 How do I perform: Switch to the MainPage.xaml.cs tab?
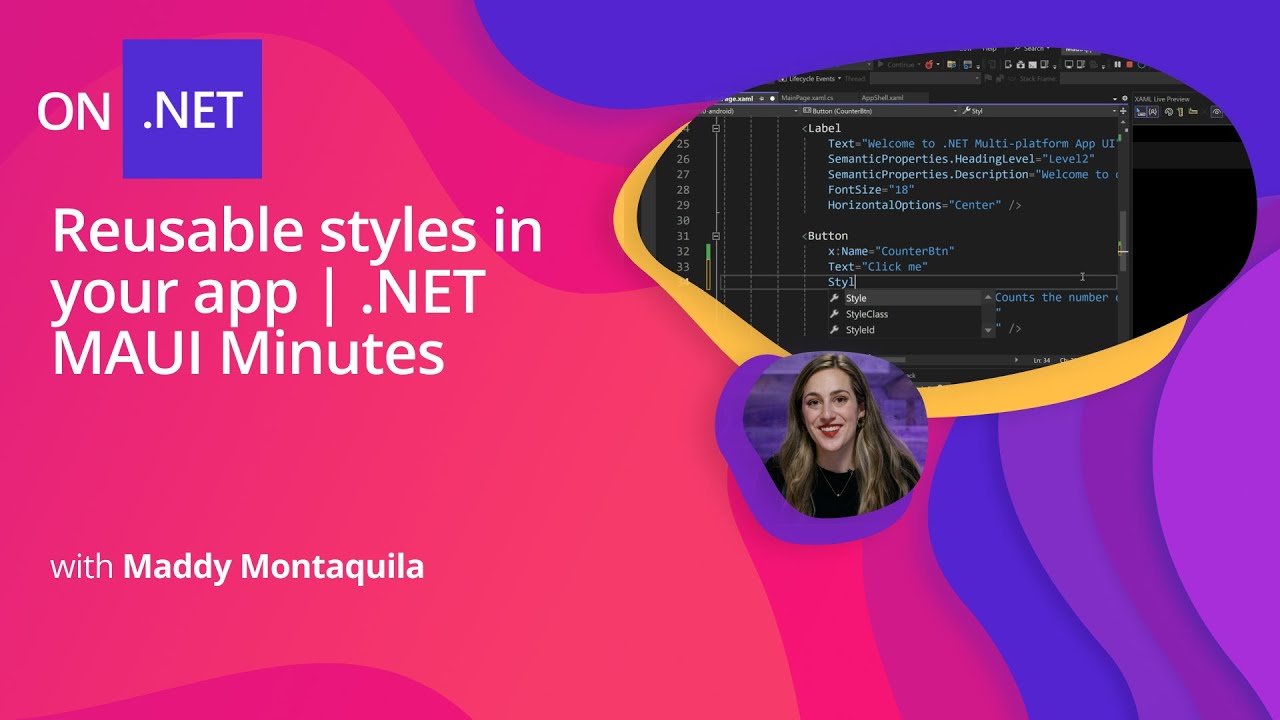point(807,98)
